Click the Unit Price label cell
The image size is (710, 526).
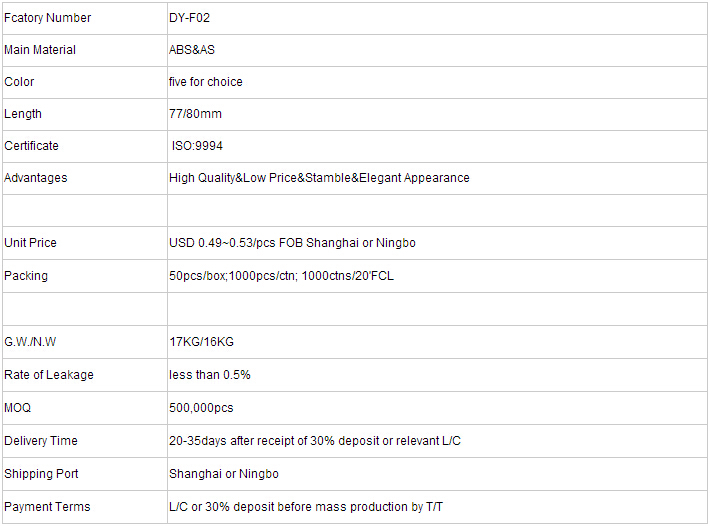(x=85, y=243)
